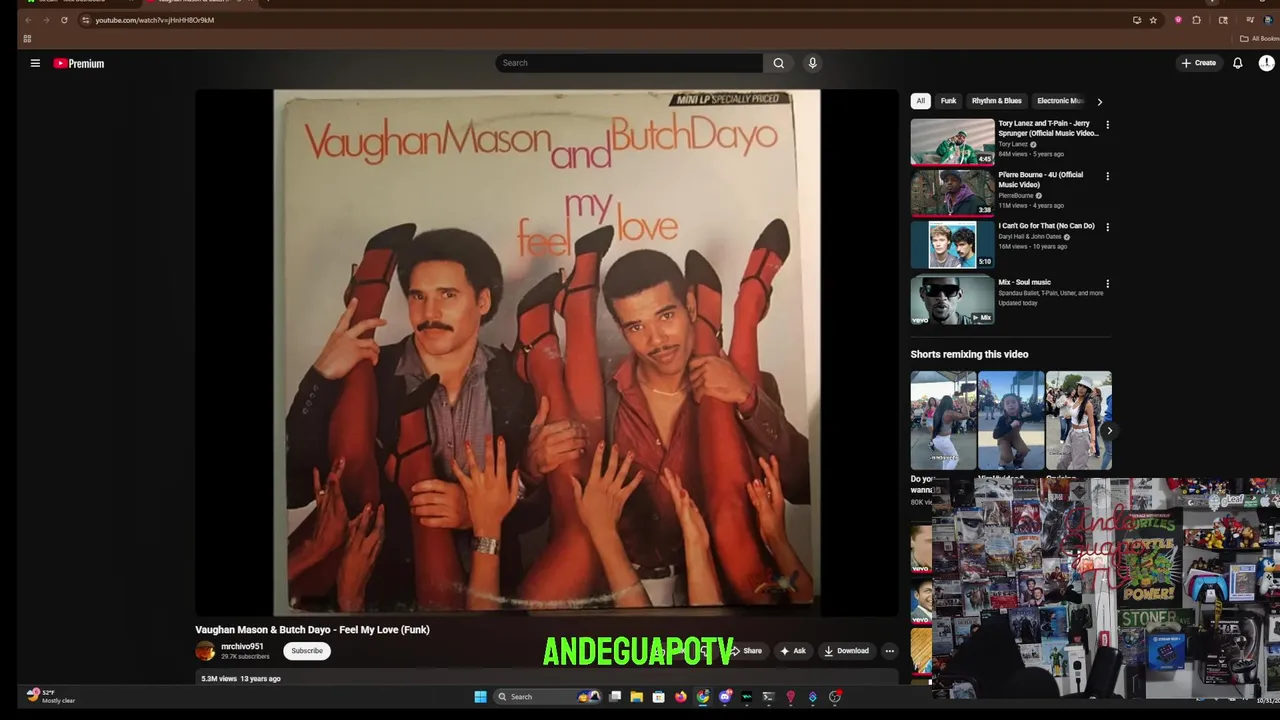Open the apps grid in bookmarks bar

pos(27,39)
